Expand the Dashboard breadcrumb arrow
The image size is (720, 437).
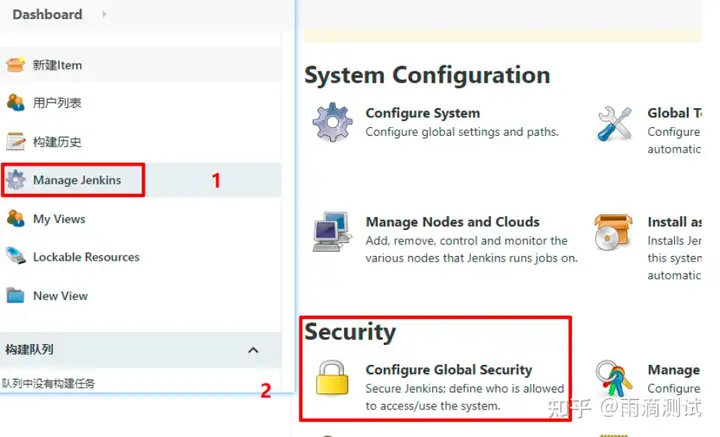(x=104, y=14)
